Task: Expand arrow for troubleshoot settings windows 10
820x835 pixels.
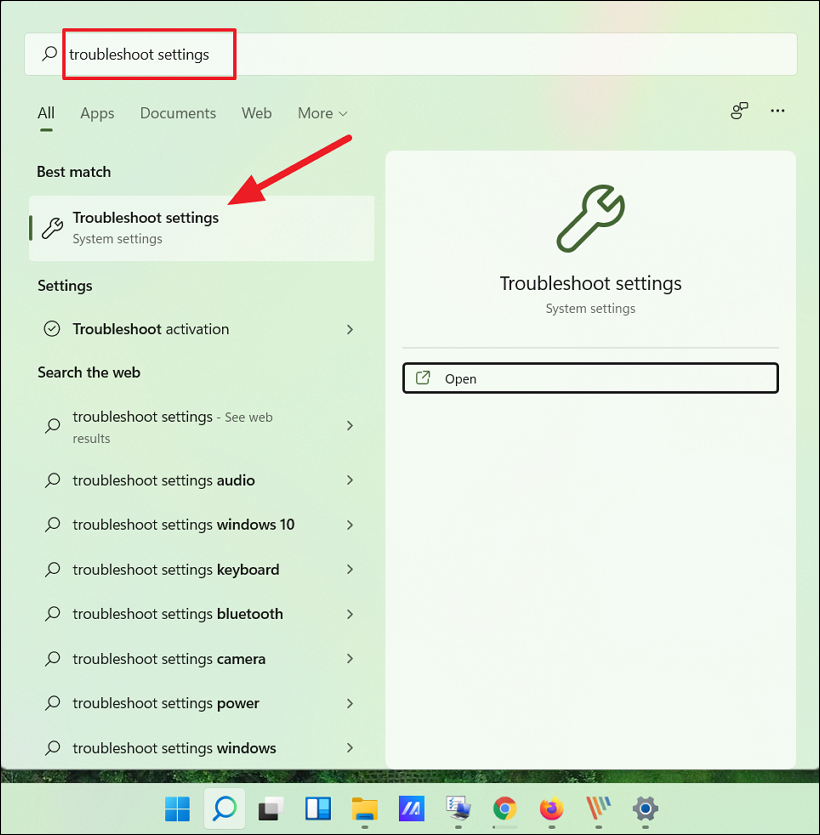Action: click(350, 525)
